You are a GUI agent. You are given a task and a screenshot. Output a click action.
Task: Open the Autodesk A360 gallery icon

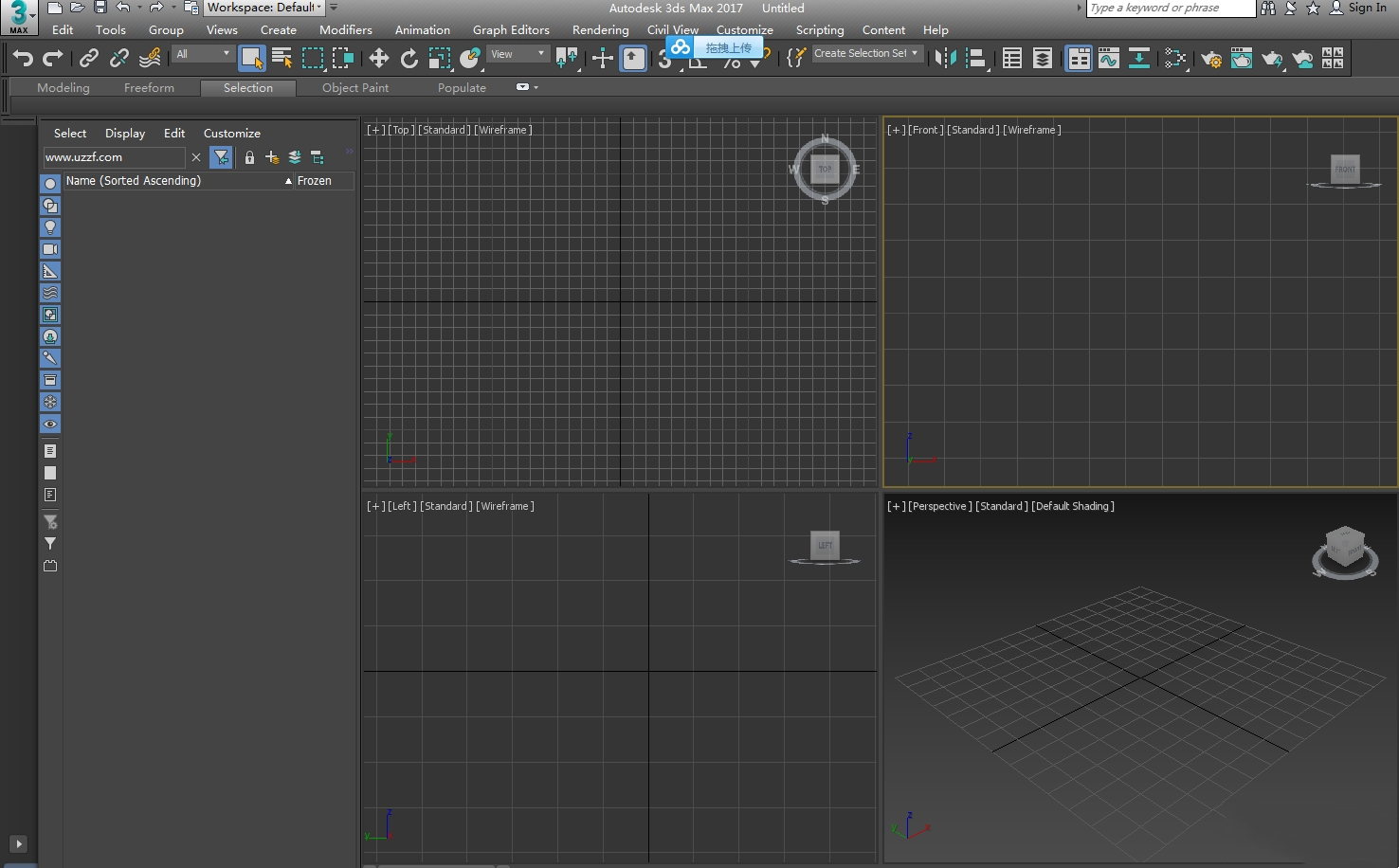[x=1333, y=59]
